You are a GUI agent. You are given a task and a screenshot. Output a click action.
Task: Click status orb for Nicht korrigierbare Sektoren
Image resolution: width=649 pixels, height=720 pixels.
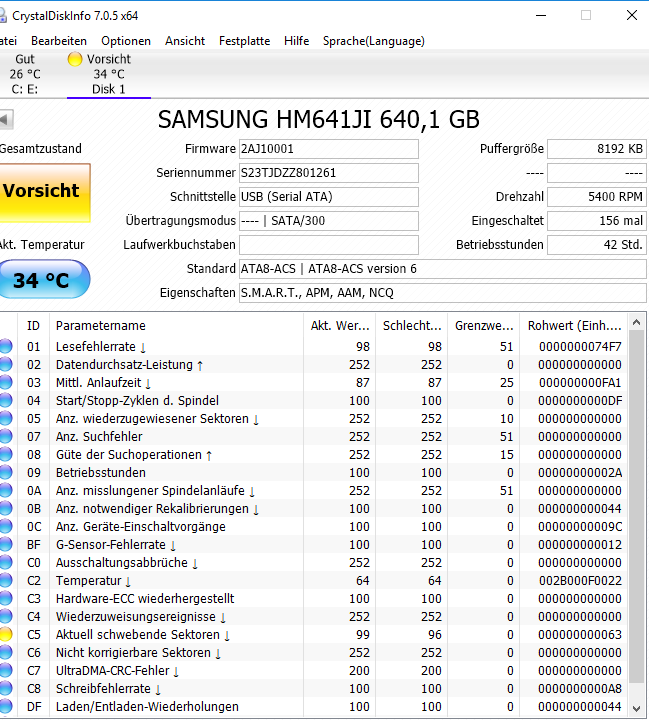click(x=6, y=652)
